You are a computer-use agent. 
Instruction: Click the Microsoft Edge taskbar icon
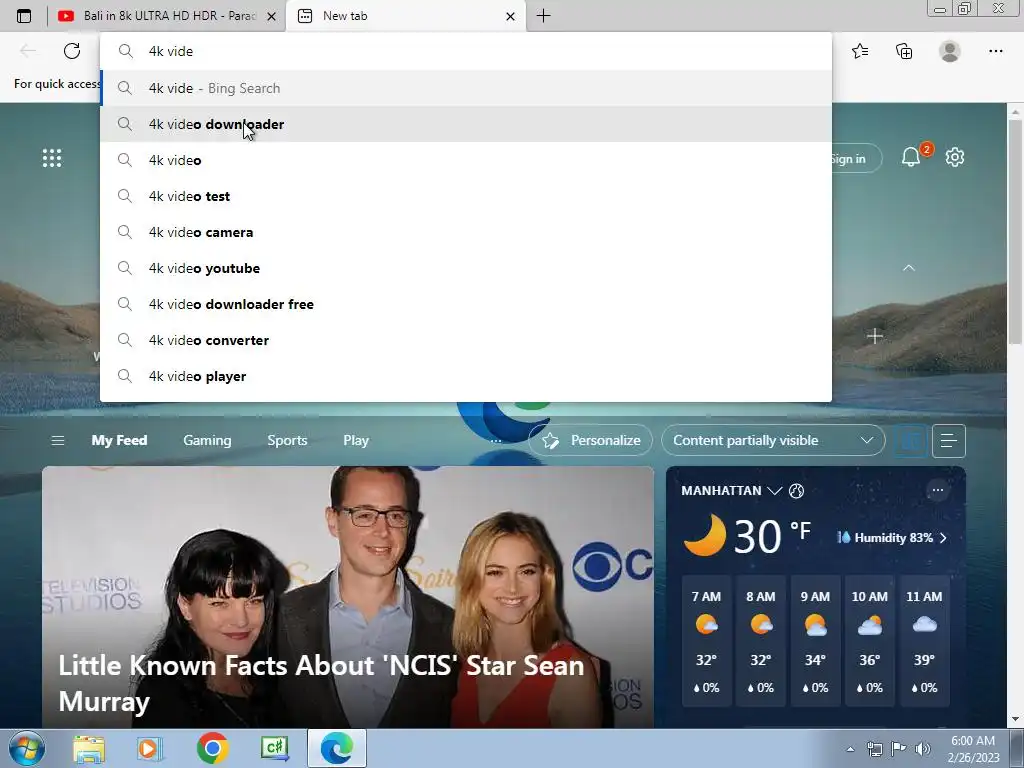(336, 748)
